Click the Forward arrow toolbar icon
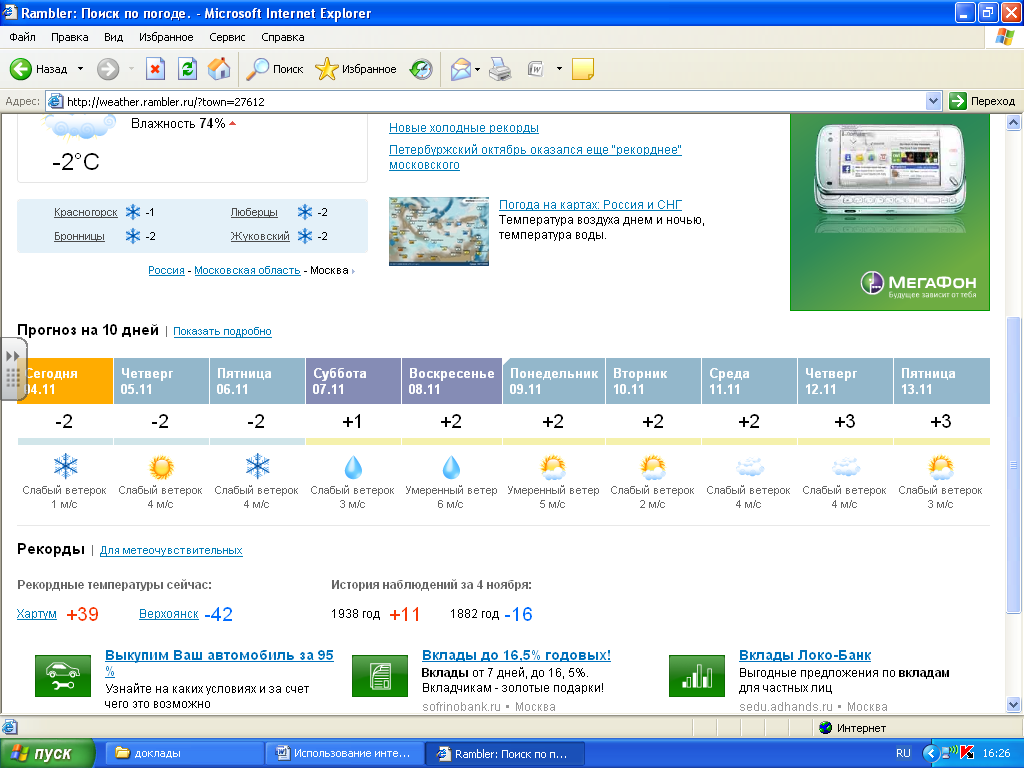 (x=108, y=69)
